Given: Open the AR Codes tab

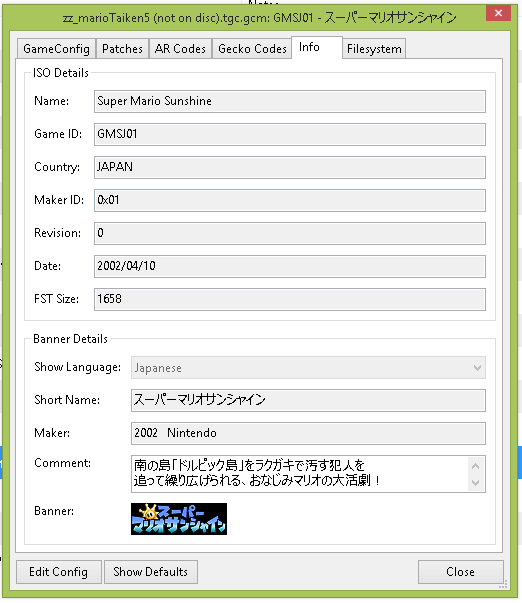Looking at the screenshot, I should point(180,49).
